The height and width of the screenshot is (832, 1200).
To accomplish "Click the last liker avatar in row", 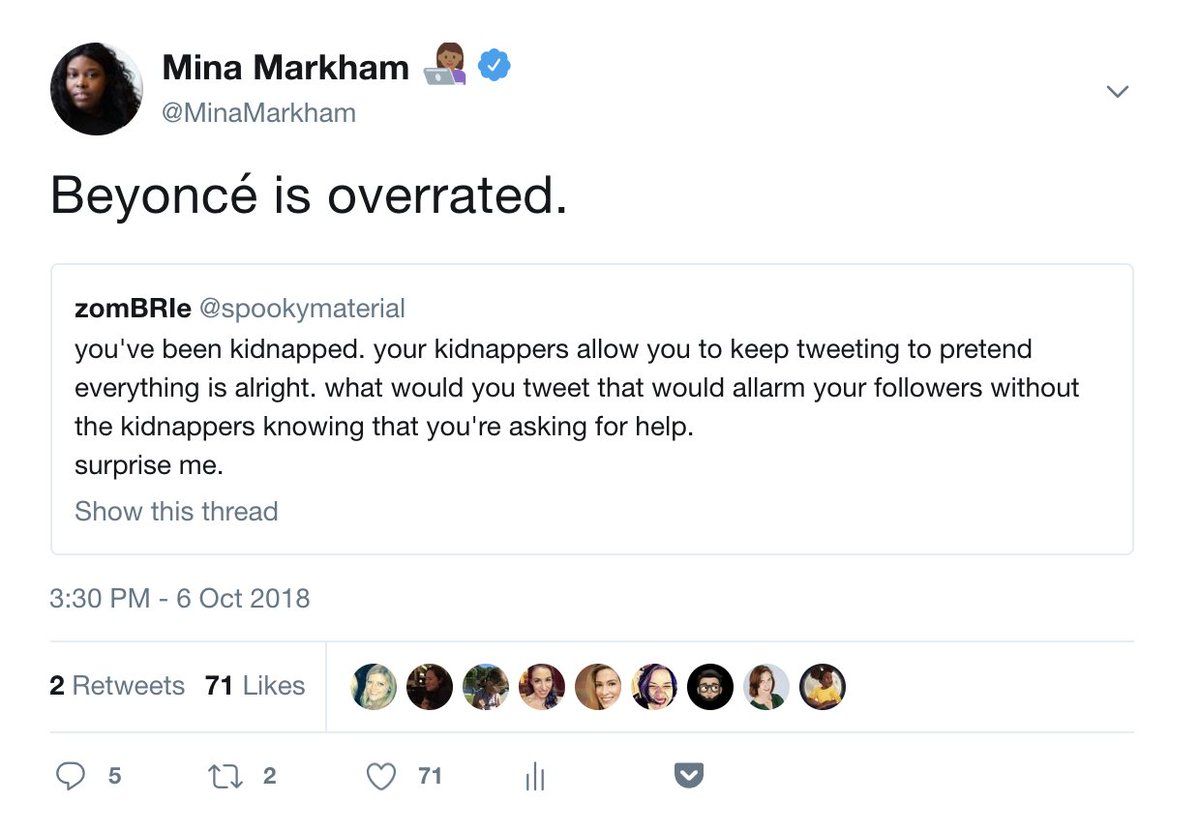I will click(x=823, y=687).
